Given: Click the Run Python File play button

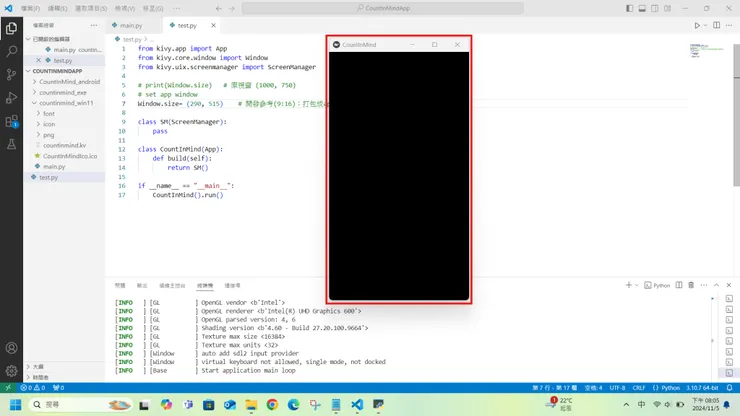Looking at the screenshot, I should [x=697, y=25].
